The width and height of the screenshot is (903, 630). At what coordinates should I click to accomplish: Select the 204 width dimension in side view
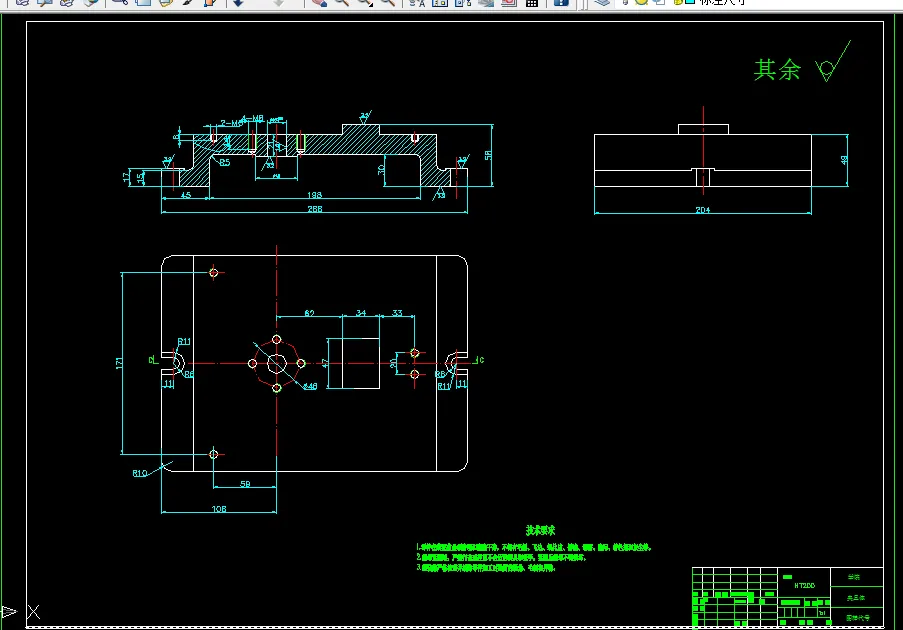(x=703, y=210)
